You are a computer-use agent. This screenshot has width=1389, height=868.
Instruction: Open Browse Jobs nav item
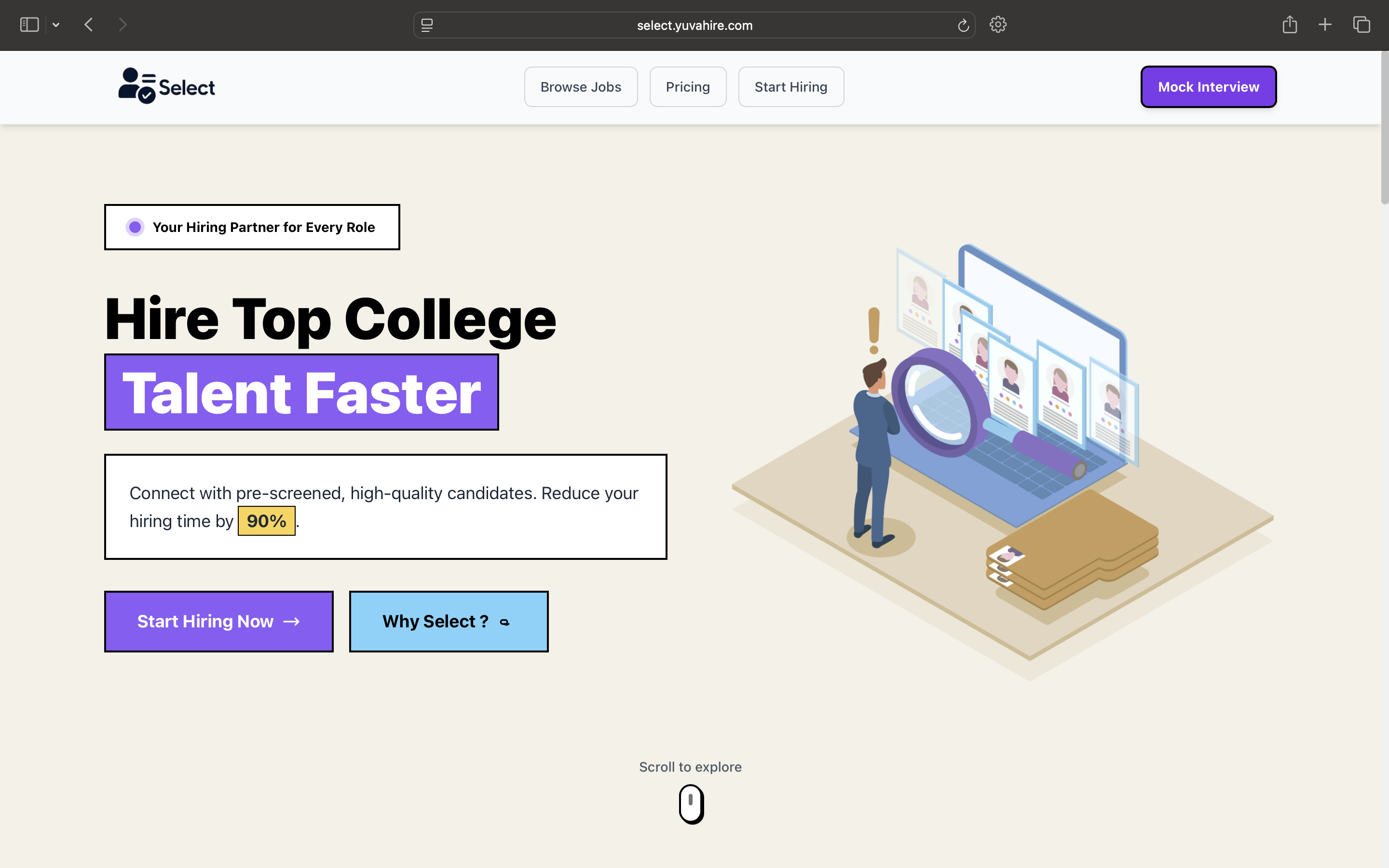point(580,87)
